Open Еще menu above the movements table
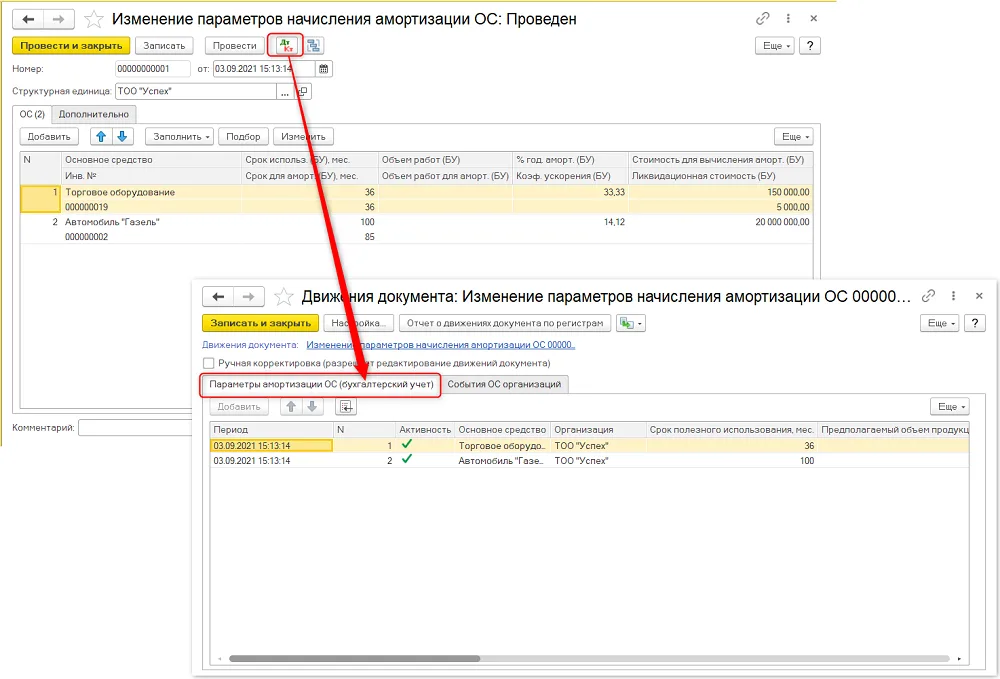 tap(950, 407)
